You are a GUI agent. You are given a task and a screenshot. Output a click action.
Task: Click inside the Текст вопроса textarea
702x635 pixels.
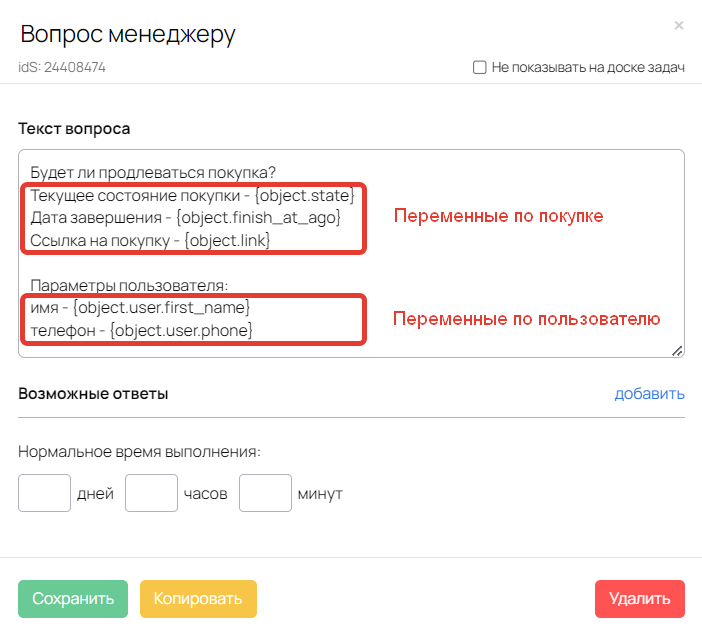[x=351, y=253]
